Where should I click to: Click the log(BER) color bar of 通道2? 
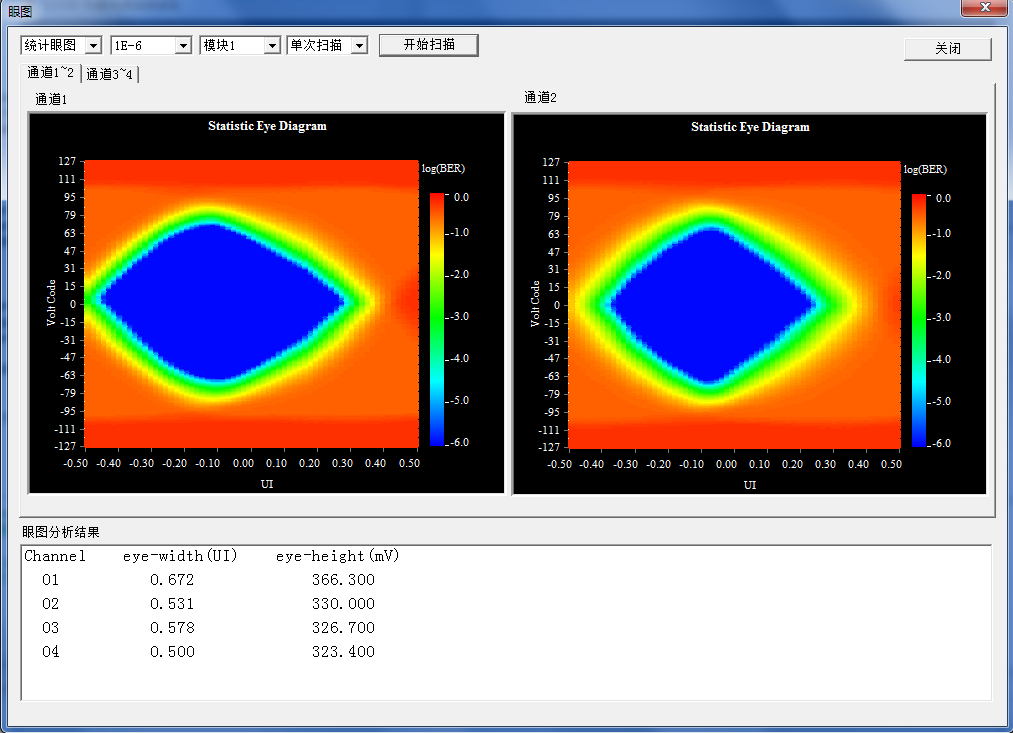[918, 319]
